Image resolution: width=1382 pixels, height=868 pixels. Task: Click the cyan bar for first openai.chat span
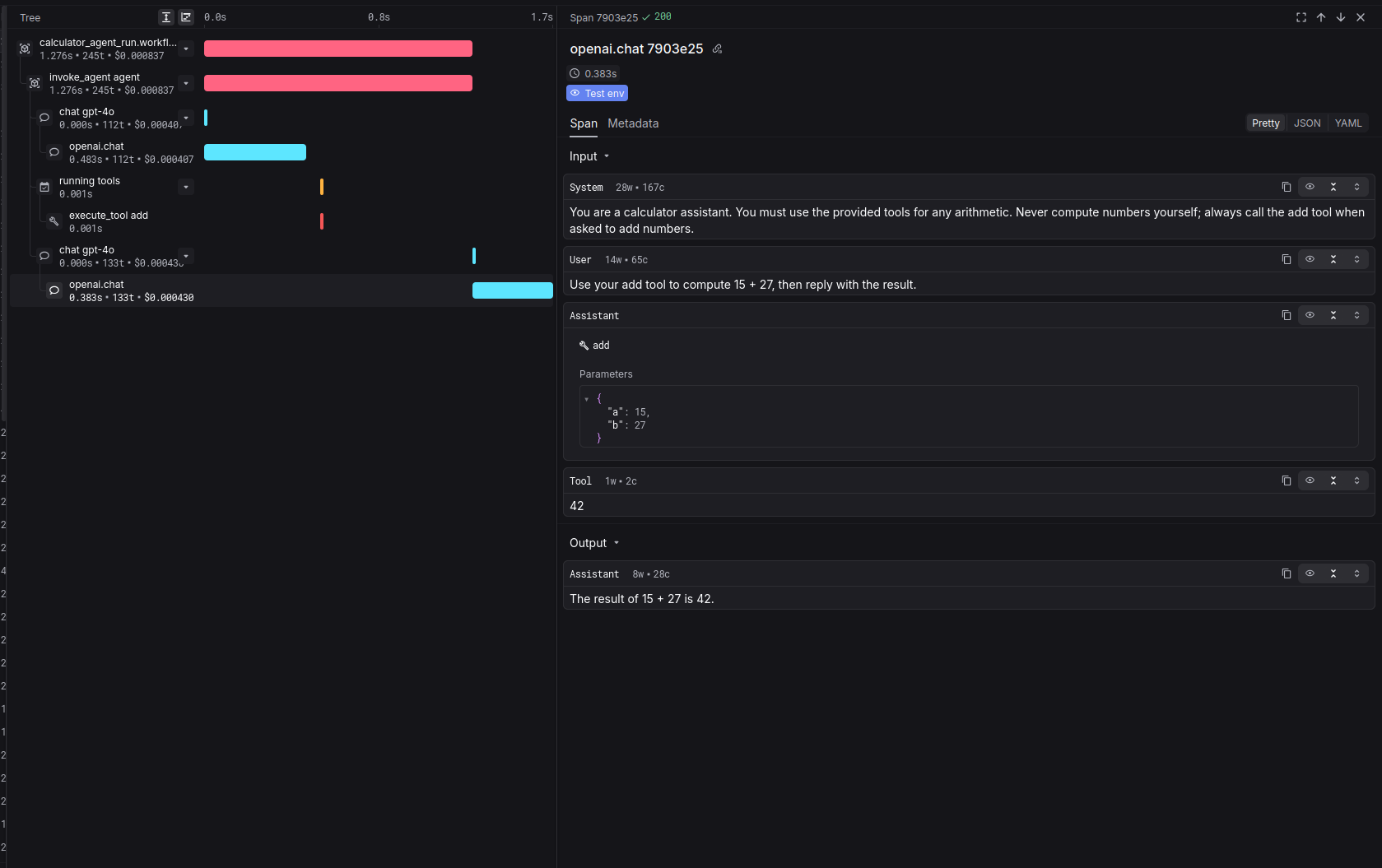point(255,152)
